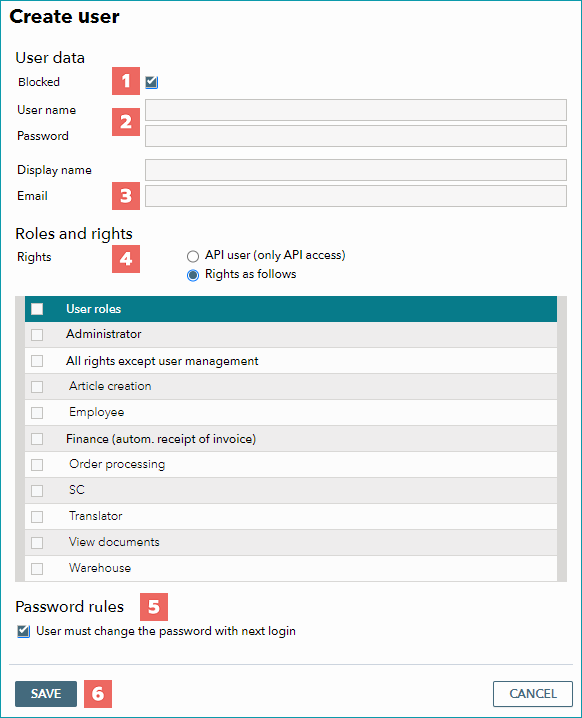This screenshot has width=582, height=718.
Task: Click the Display name text box
Action: click(x=356, y=170)
